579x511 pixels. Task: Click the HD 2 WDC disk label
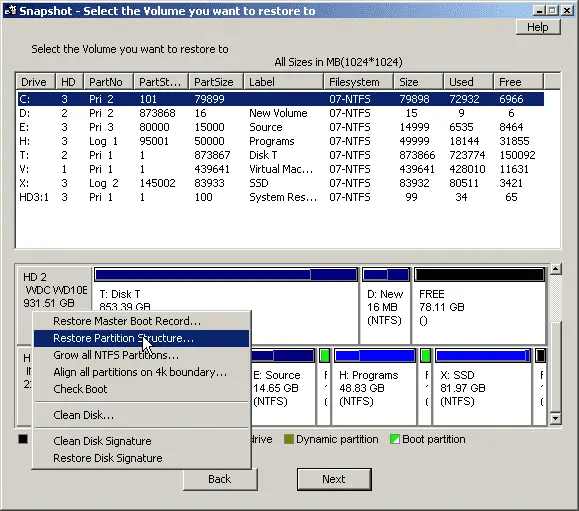[55, 290]
